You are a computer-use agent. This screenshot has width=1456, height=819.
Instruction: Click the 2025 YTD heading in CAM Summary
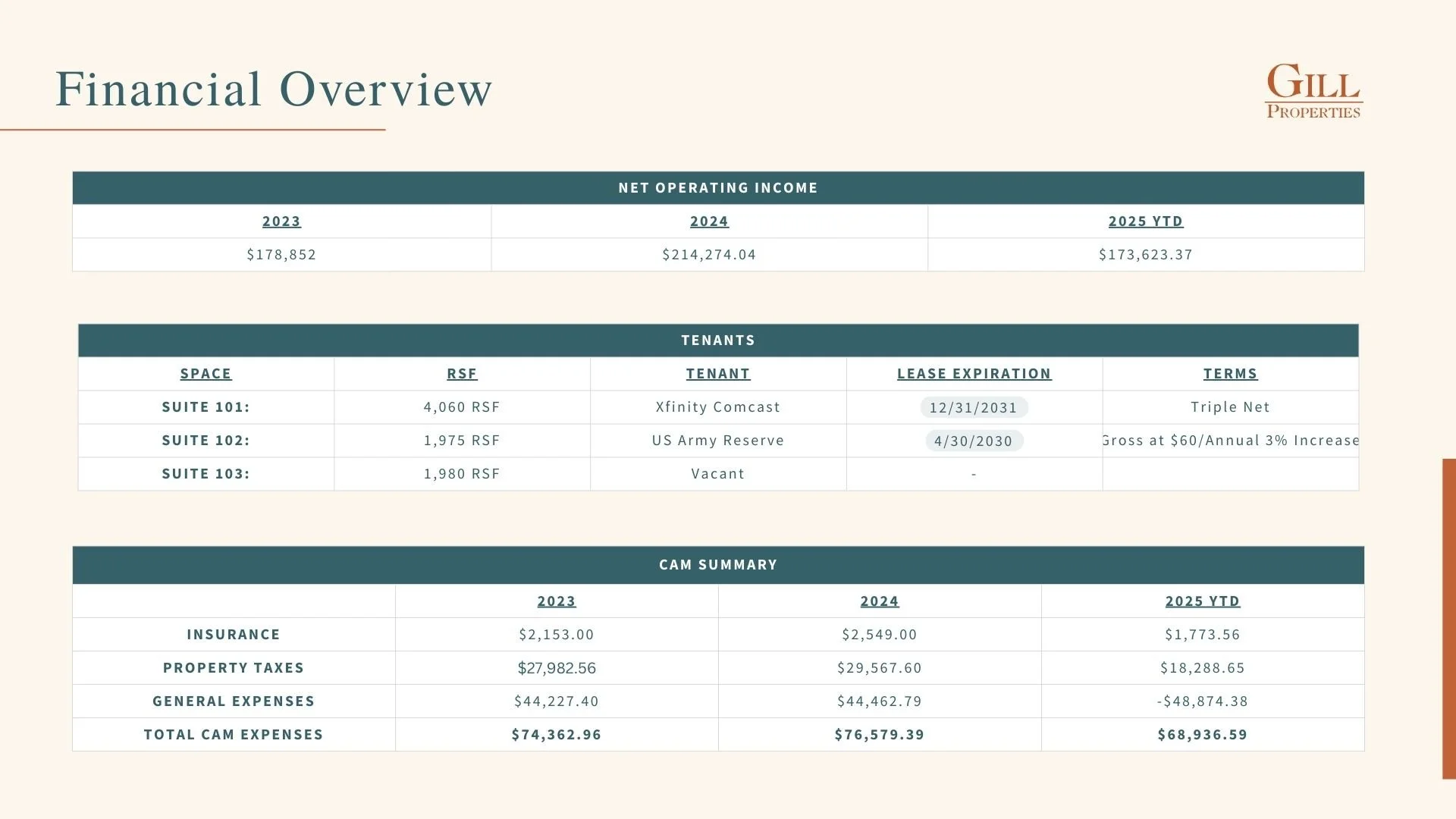coord(1202,601)
